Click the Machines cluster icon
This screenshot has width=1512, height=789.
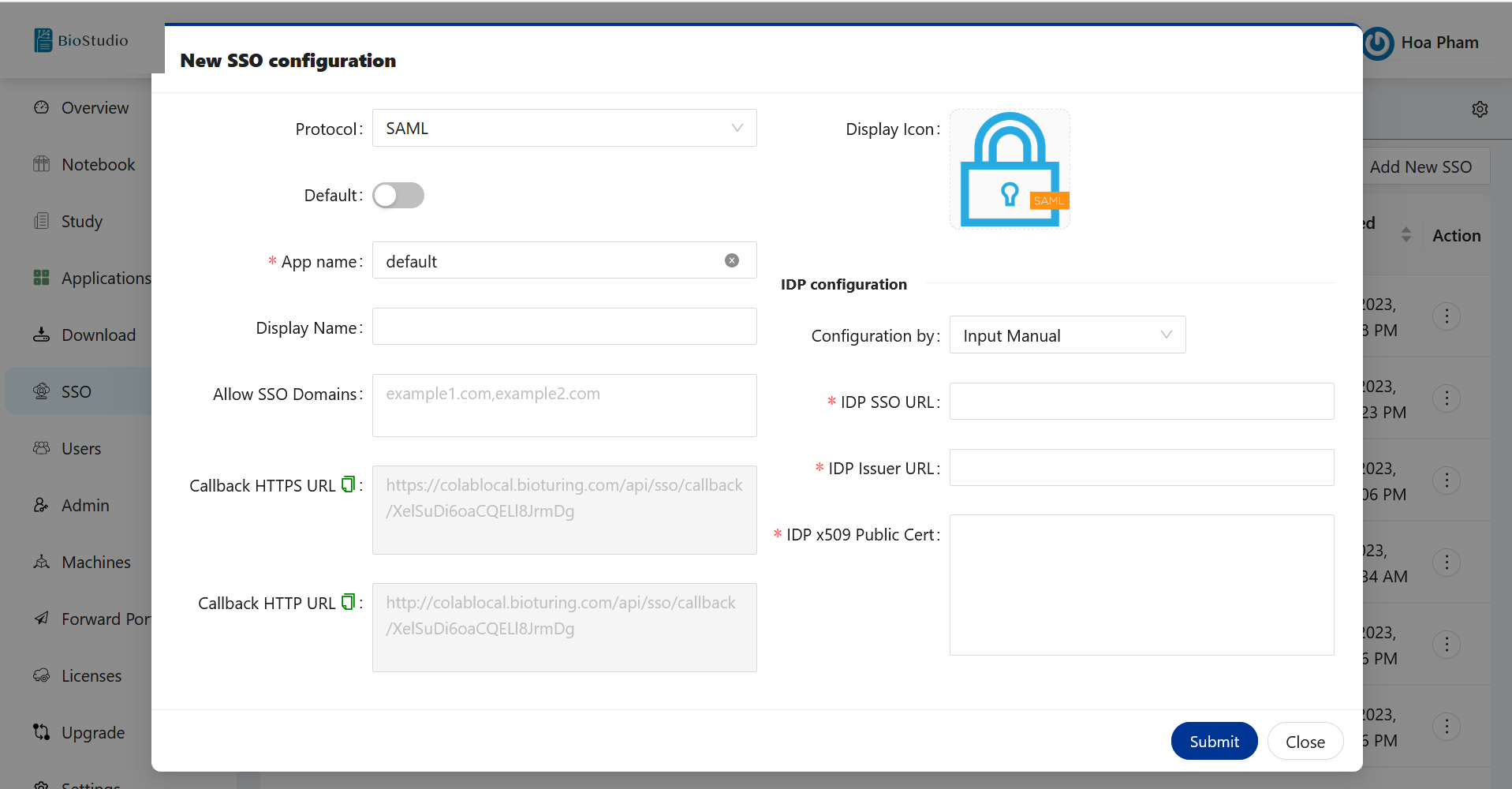42,562
